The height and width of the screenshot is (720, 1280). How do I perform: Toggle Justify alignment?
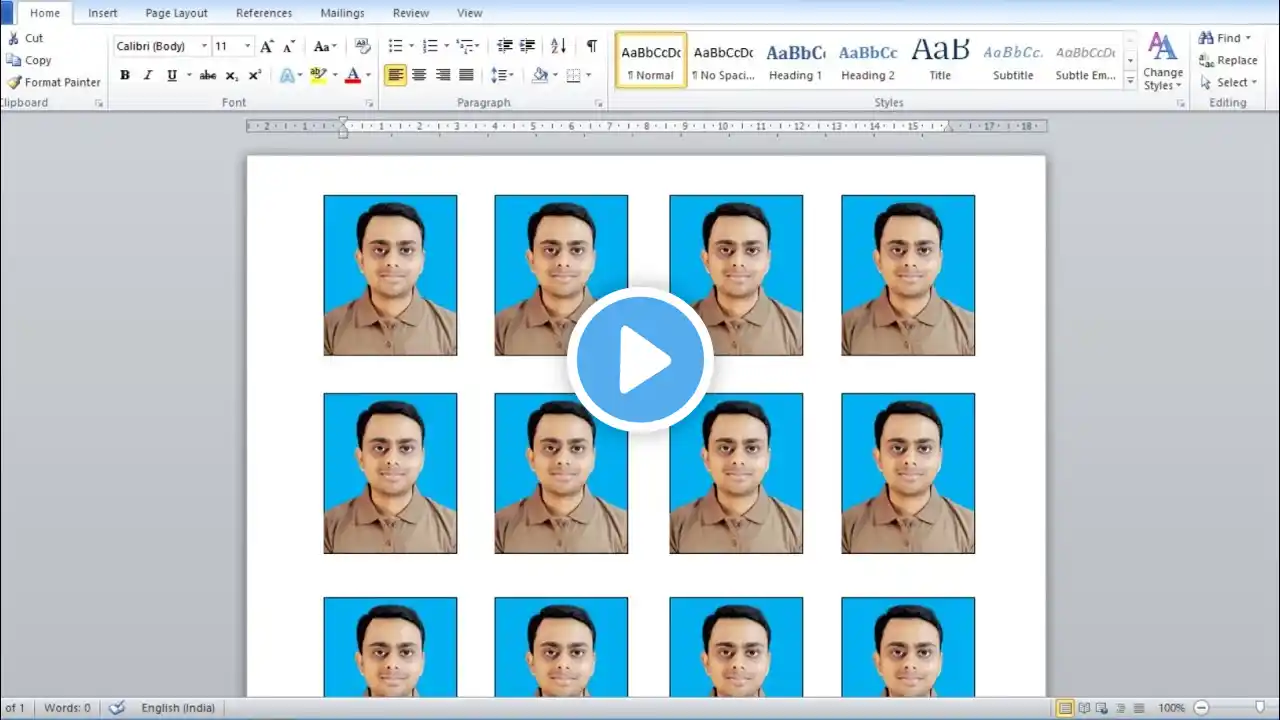click(x=466, y=75)
